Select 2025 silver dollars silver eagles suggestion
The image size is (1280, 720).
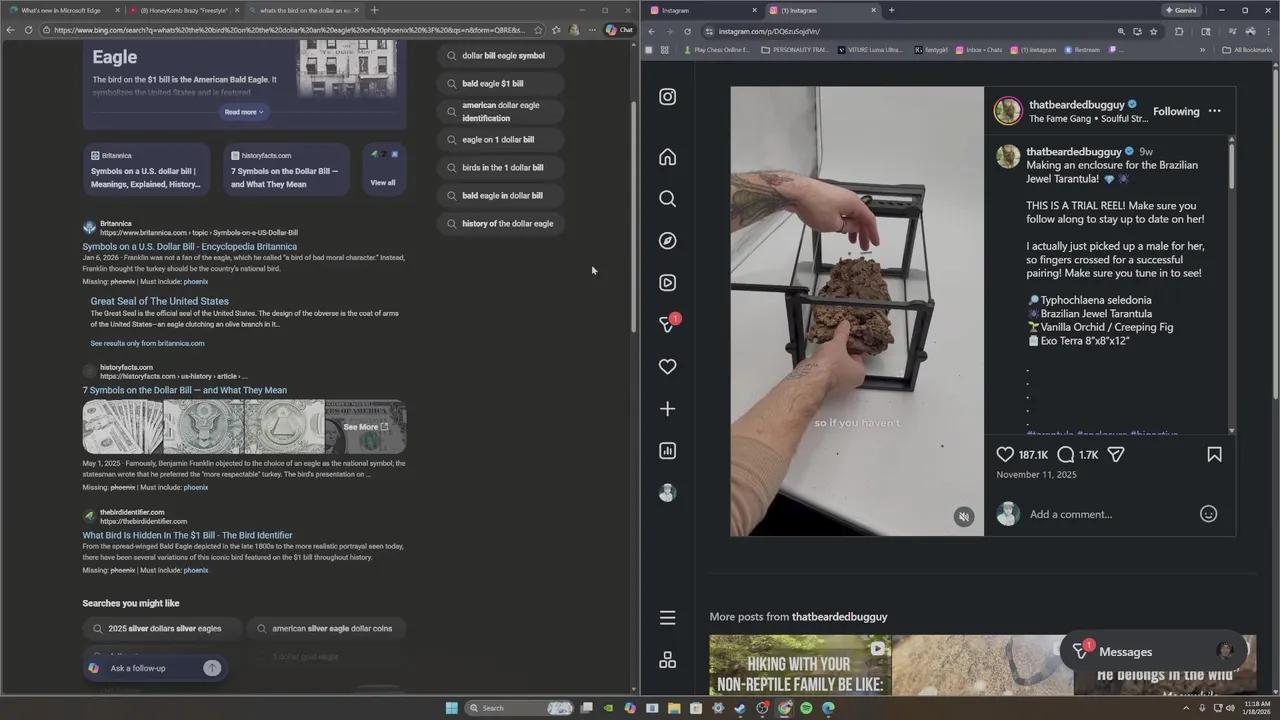click(164, 629)
